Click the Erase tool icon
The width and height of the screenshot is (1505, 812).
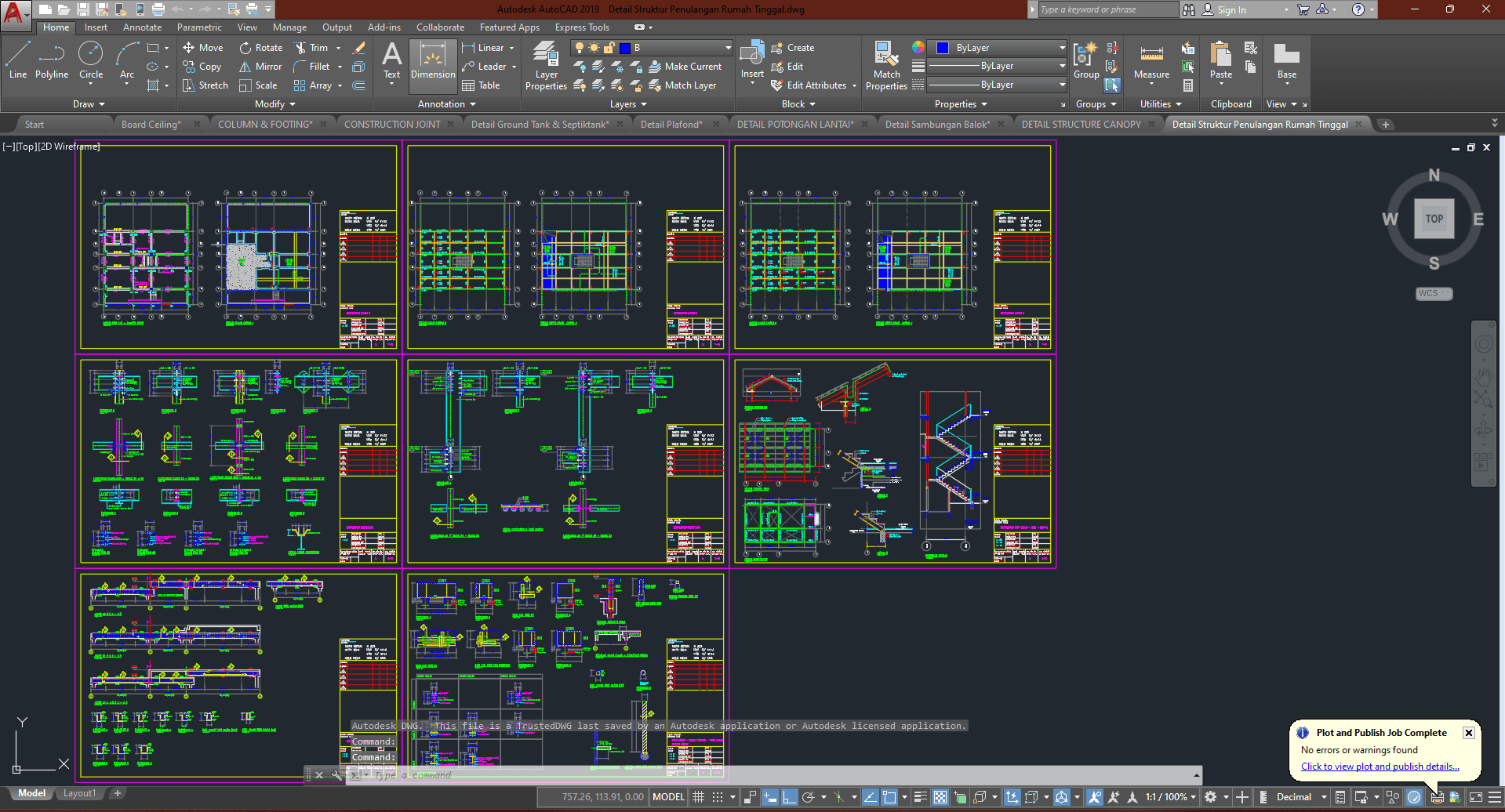(x=358, y=48)
